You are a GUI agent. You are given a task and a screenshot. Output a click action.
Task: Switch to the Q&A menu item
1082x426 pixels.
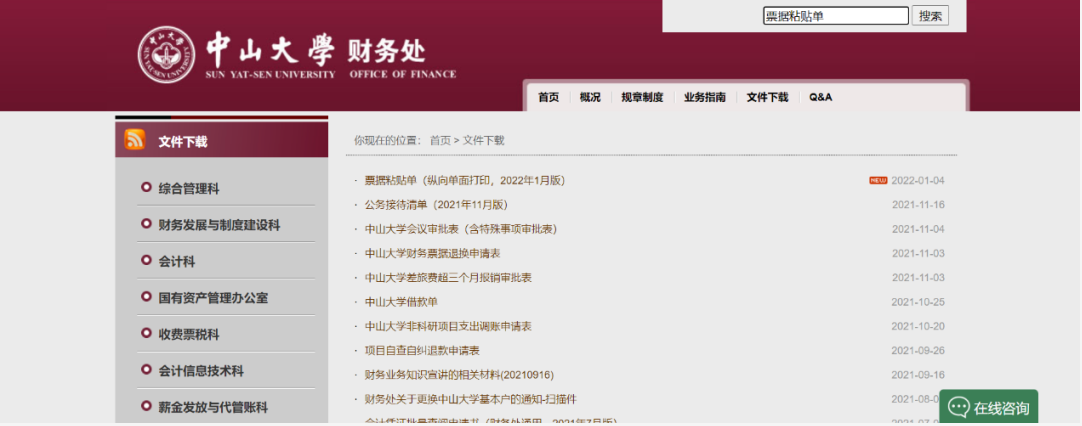point(820,97)
